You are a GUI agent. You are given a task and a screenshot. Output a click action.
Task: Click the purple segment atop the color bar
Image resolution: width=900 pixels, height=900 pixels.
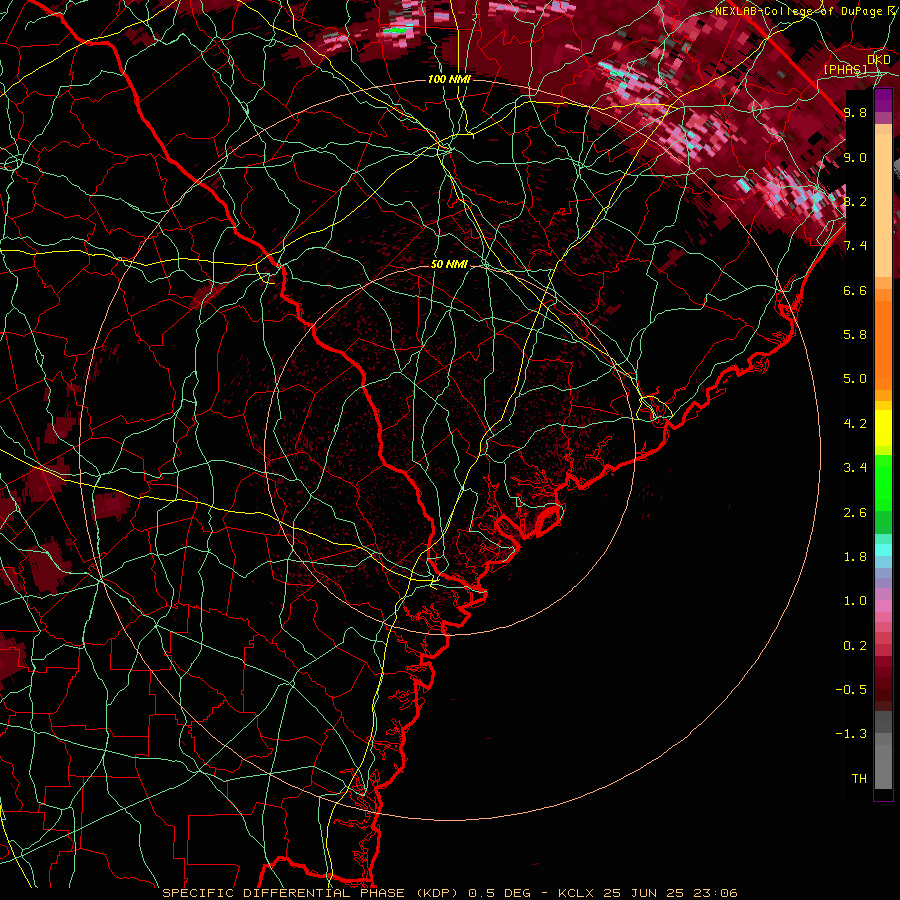click(883, 100)
